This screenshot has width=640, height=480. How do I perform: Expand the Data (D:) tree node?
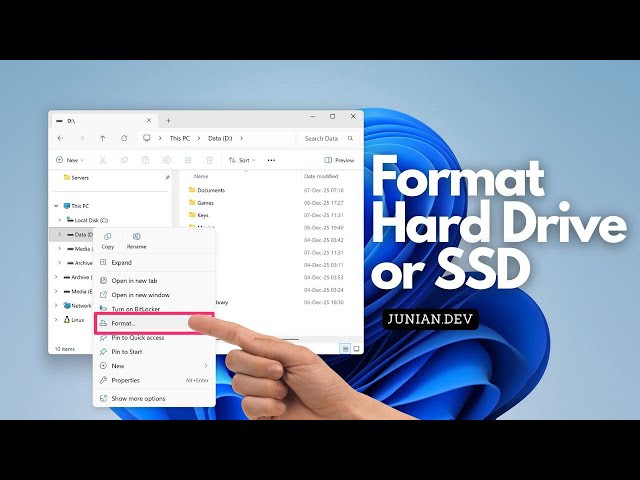(x=60, y=234)
